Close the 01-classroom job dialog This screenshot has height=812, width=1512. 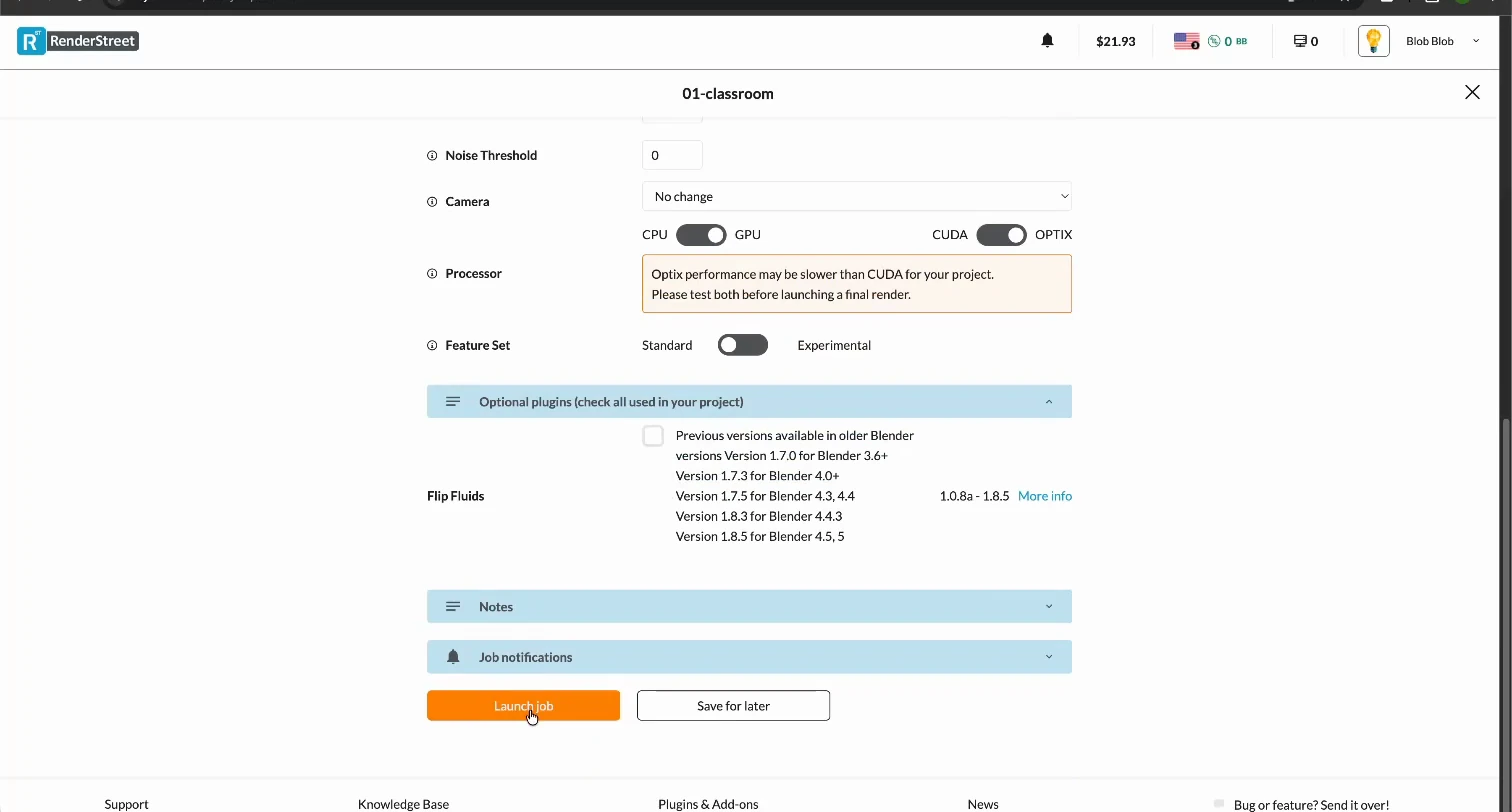[1472, 92]
